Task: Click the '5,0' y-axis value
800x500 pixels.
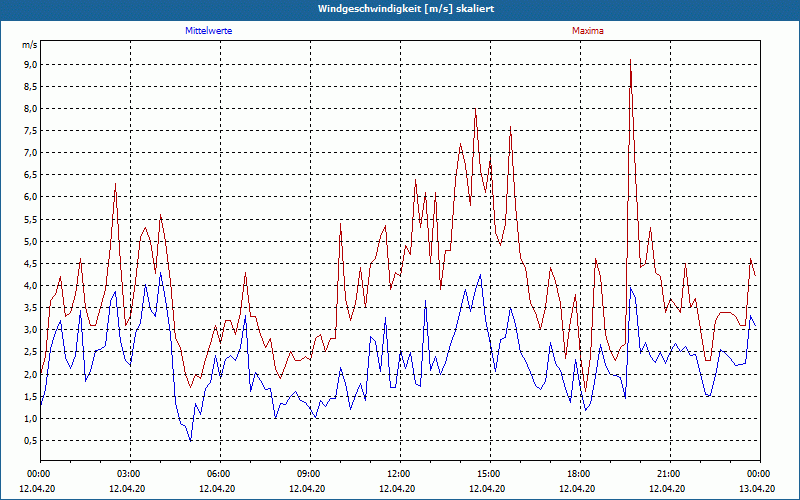Action: tap(30, 241)
